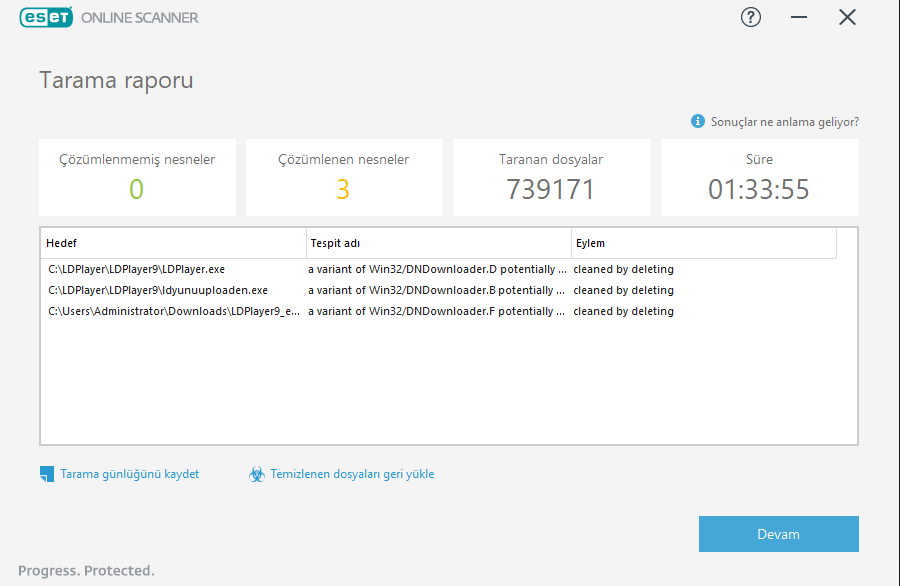The image size is (900, 586).
Task: Click the Taranan dosyalar value 739171
Action: (x=550, y=189)
